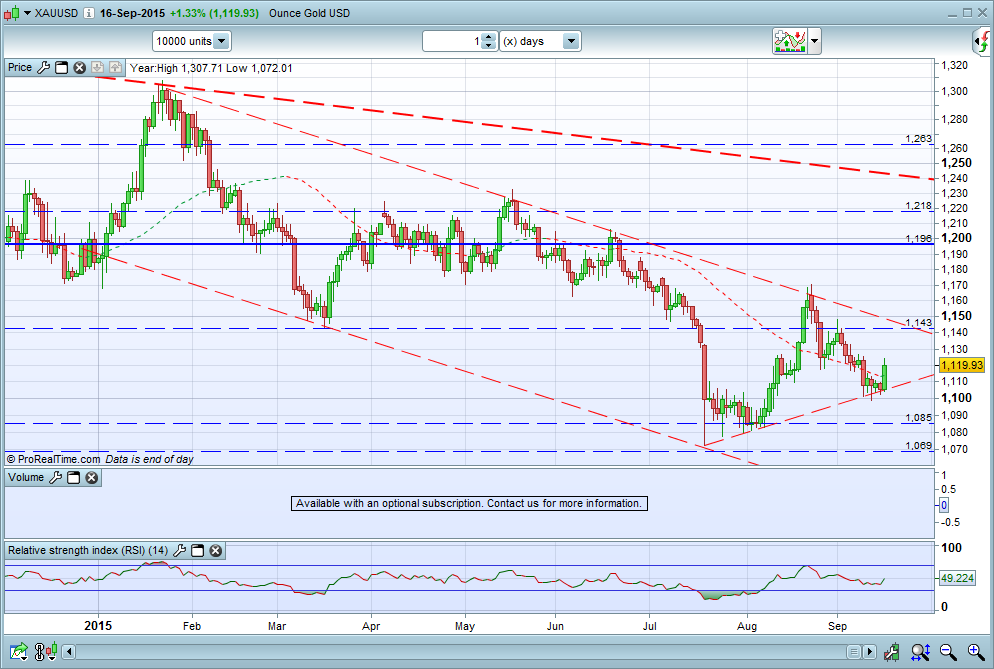Open RSI indicator wrench settings
The image size is (994, 669).
click(179, 550)
